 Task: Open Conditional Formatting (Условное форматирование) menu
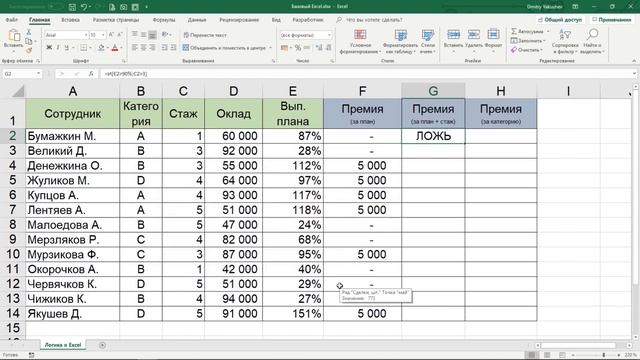pos(360,42)
